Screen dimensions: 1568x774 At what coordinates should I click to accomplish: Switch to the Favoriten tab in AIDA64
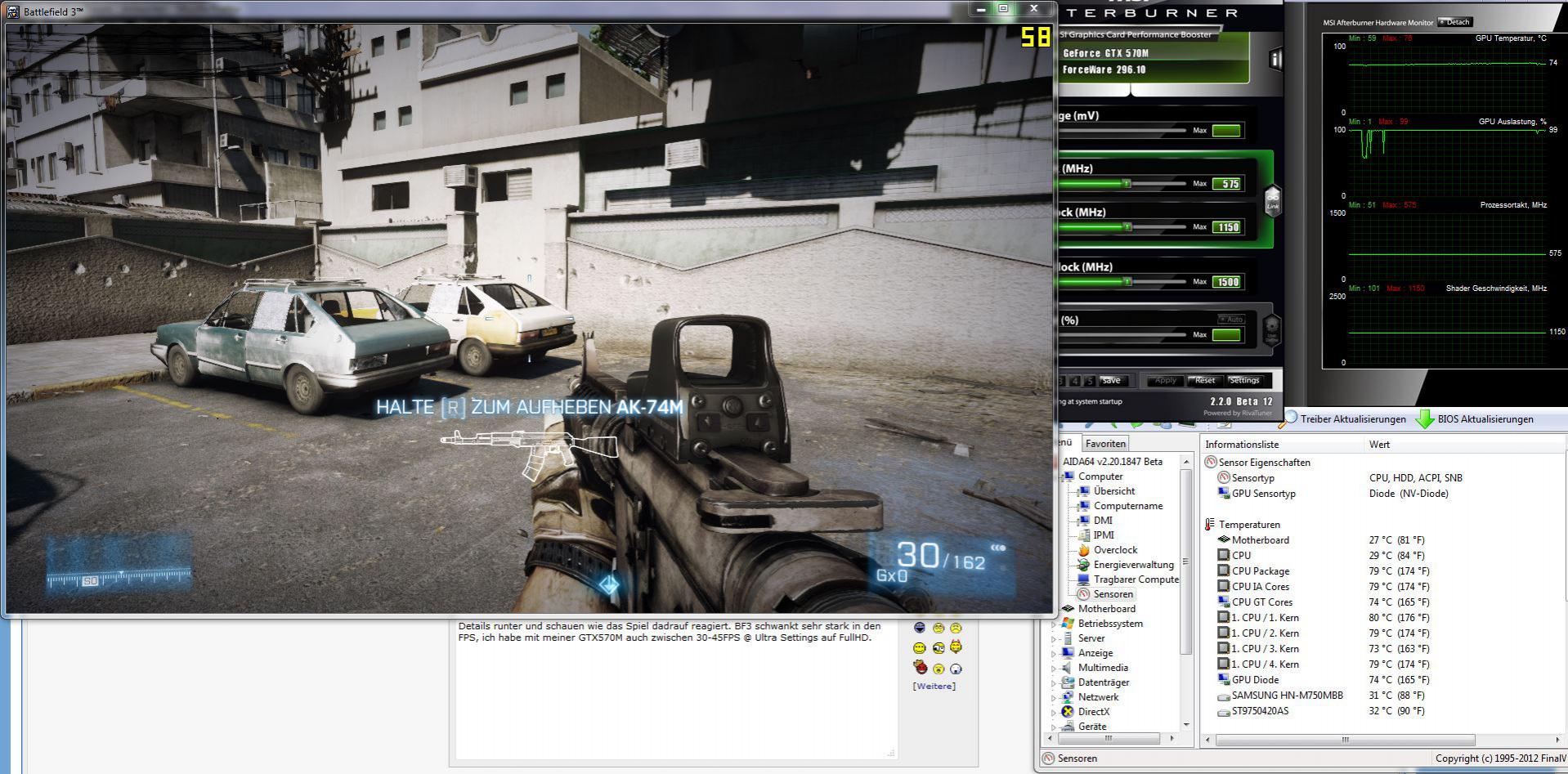(1105, 444)
